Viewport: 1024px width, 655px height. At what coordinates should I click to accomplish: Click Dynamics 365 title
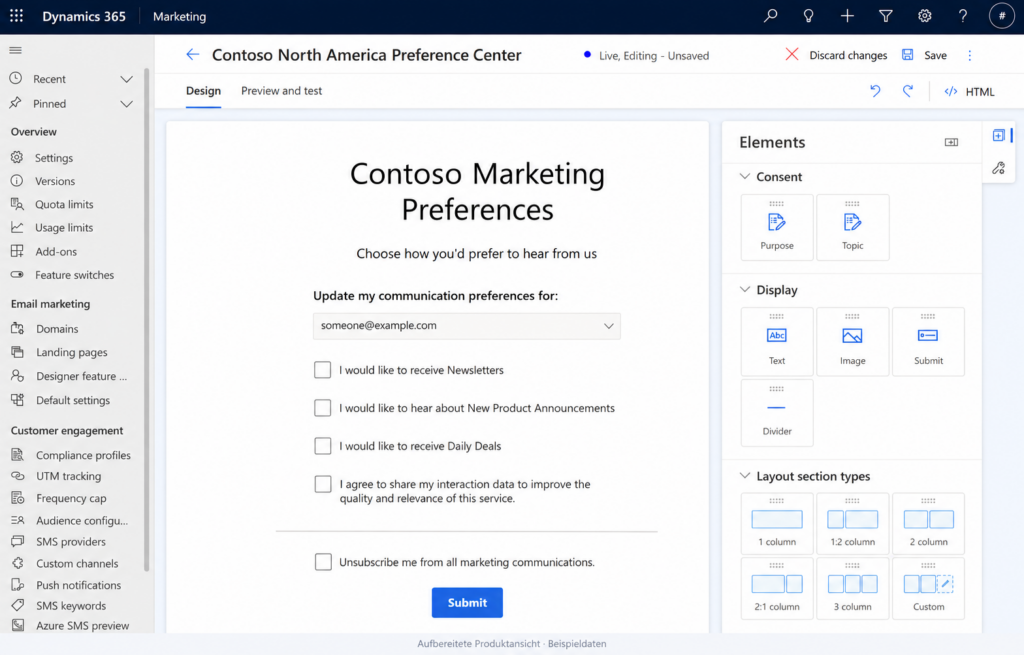pos(84,16)
